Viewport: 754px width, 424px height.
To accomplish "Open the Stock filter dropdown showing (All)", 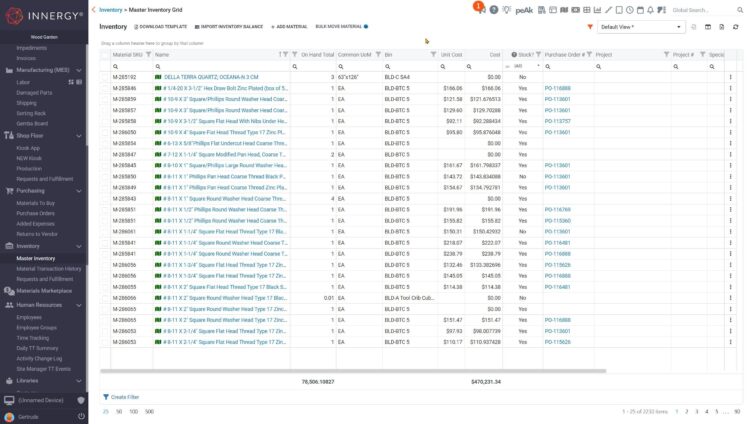I will click(525, 66).
